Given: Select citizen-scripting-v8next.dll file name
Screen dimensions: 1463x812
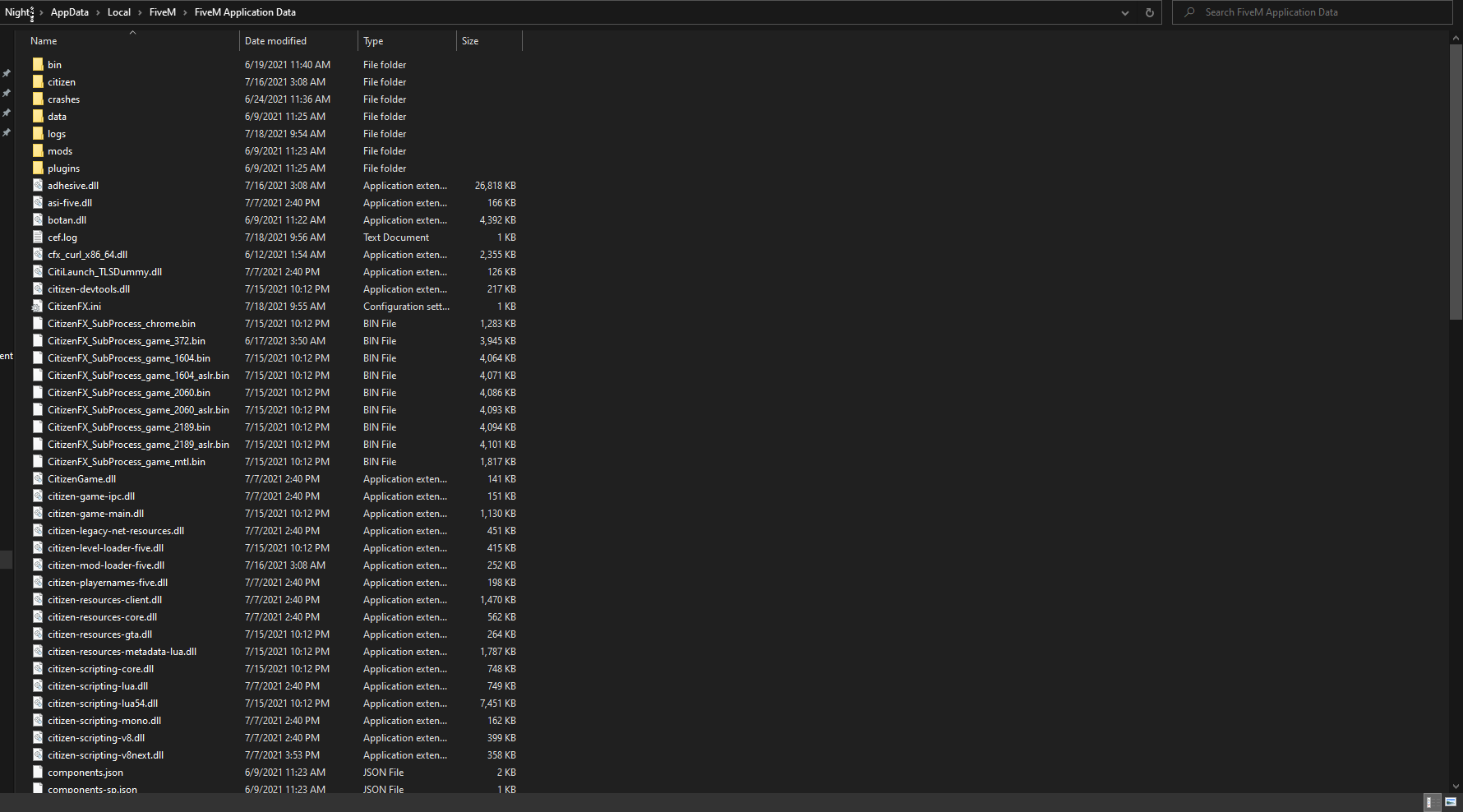Looking at the screenshot, I should coord(105,755).
